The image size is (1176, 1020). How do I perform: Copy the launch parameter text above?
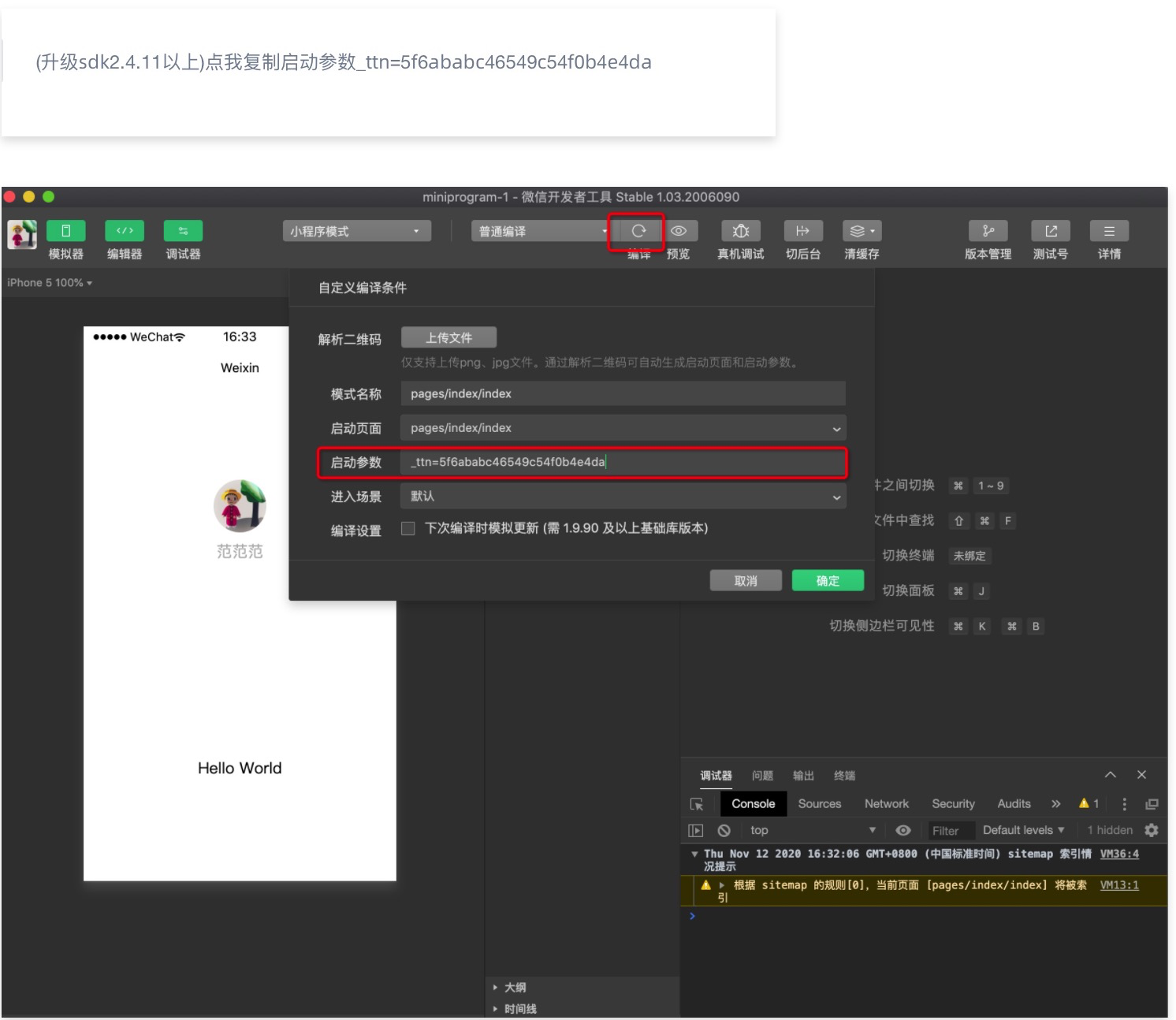(344, 62)
